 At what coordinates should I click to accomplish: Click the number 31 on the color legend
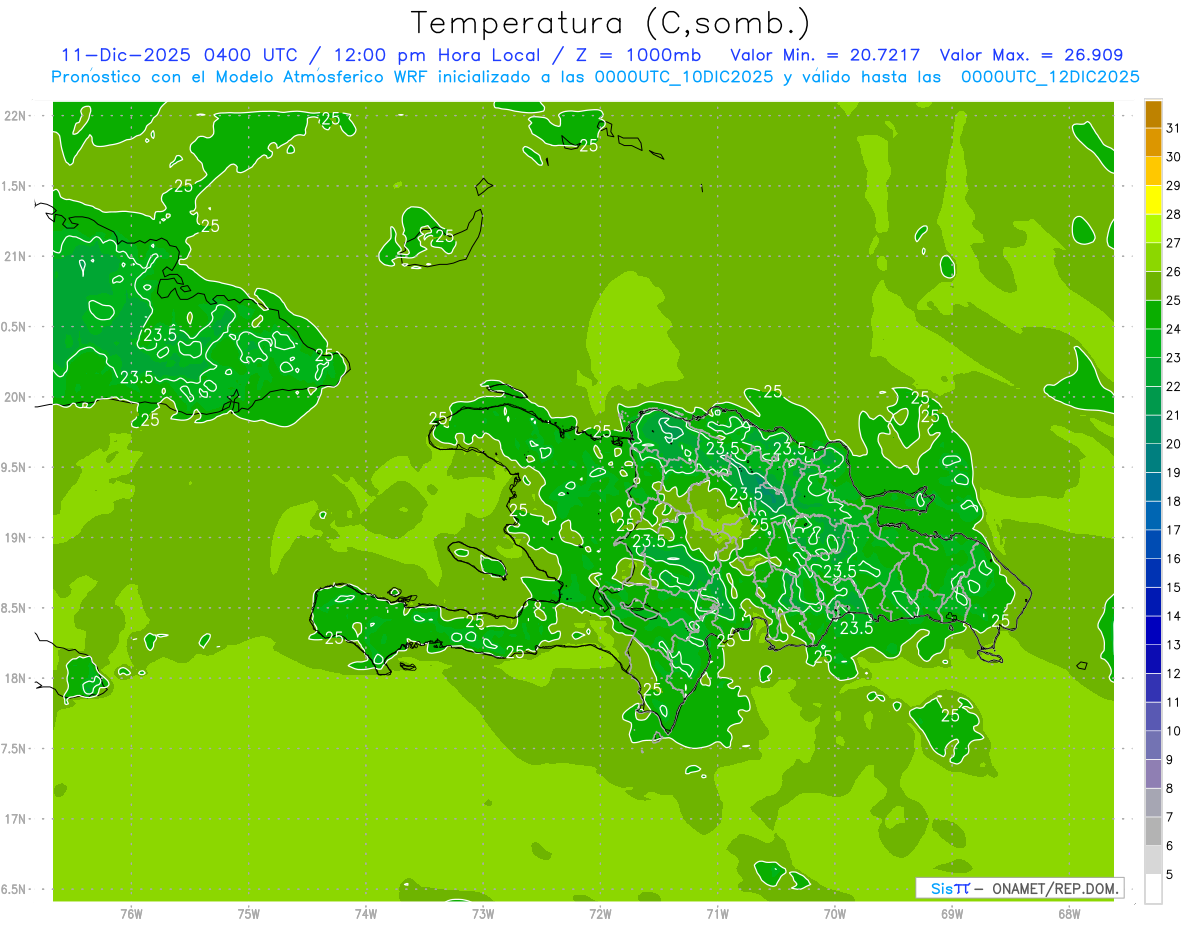(1174, 128)
